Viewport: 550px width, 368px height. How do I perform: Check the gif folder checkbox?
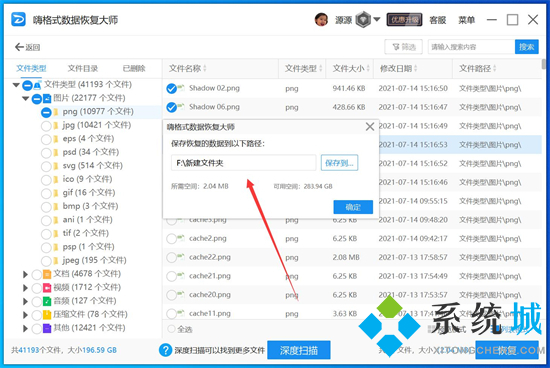[x=46, y=194]
